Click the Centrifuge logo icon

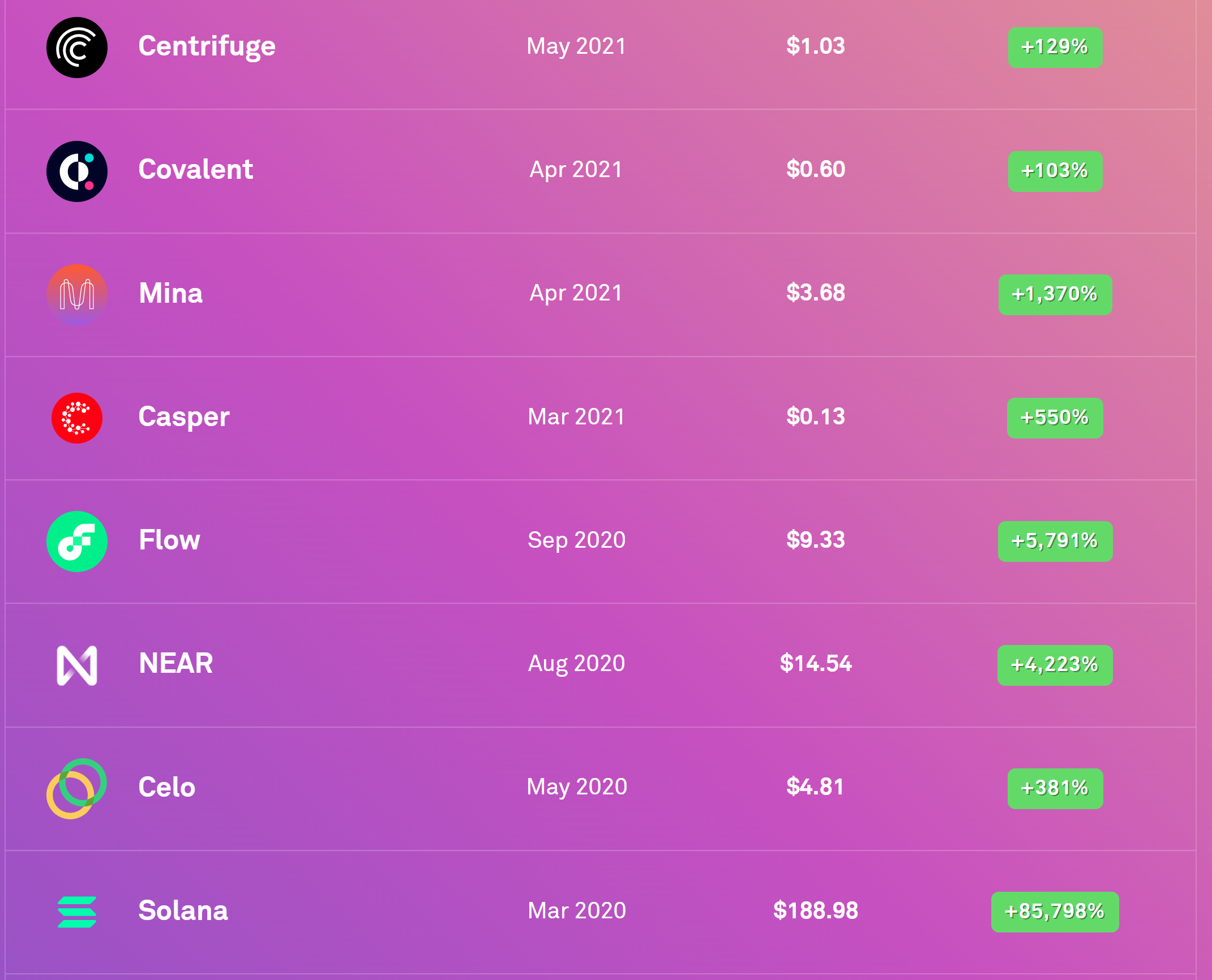(x=77, y=48)
